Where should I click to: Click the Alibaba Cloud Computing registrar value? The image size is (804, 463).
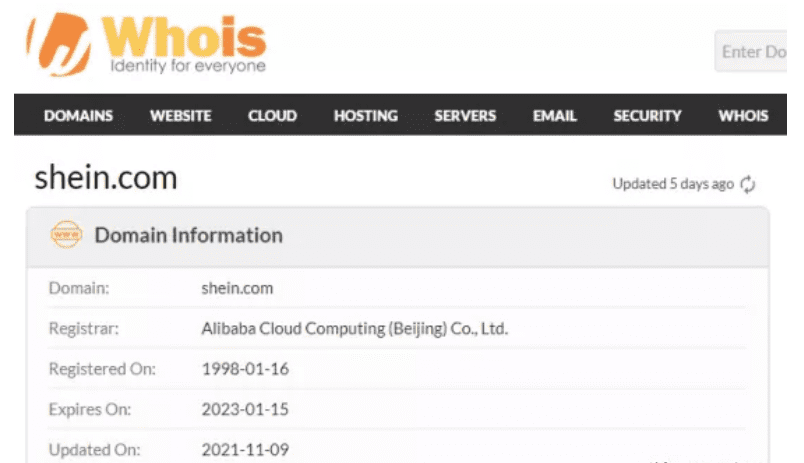point(354,328)
